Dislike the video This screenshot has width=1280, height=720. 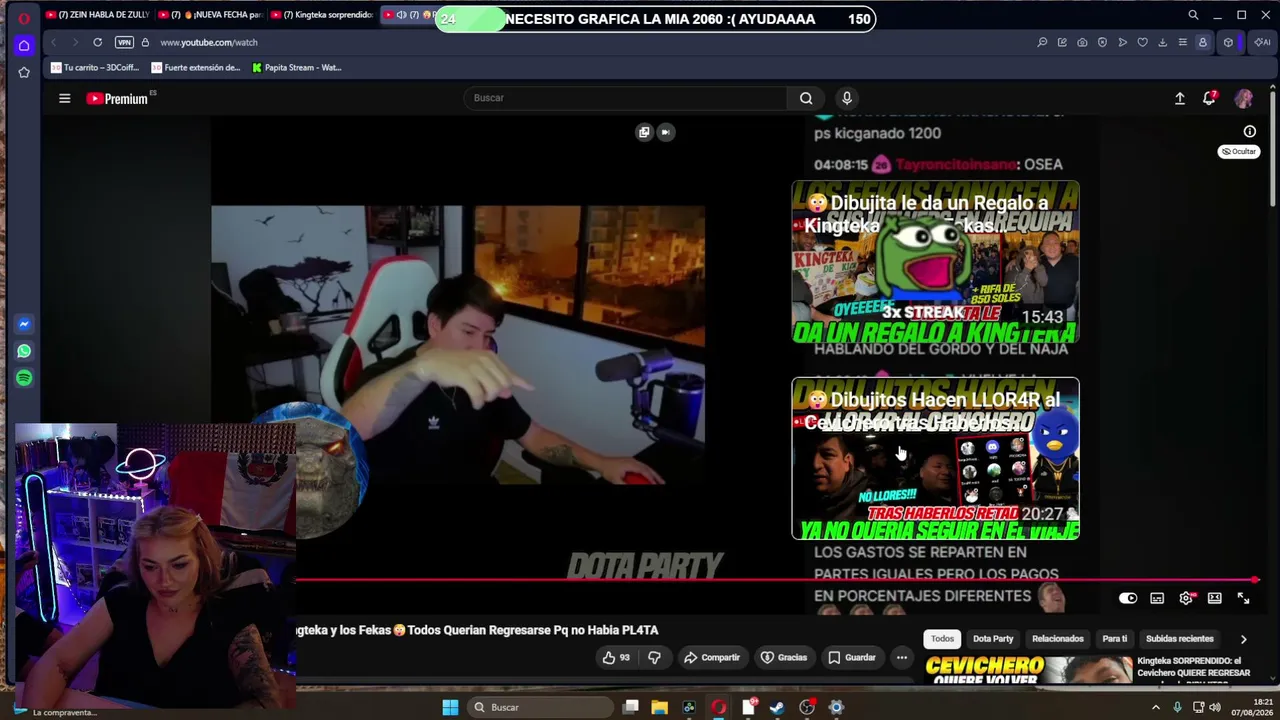coord(654,657)
